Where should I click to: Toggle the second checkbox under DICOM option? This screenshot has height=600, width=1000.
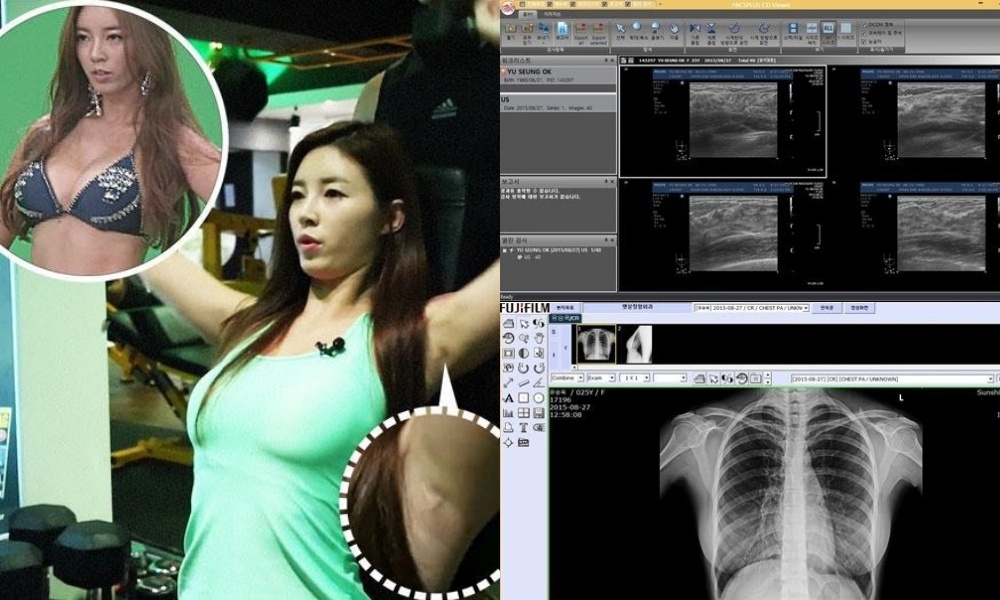(864, 33)
